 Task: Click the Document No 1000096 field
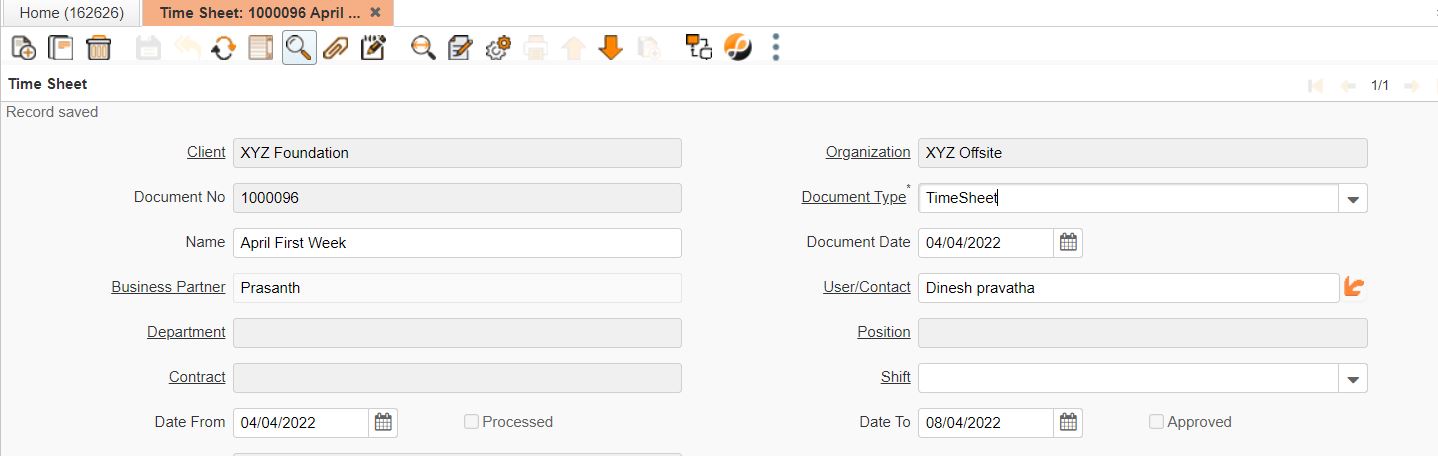click(x=457, y=198)
